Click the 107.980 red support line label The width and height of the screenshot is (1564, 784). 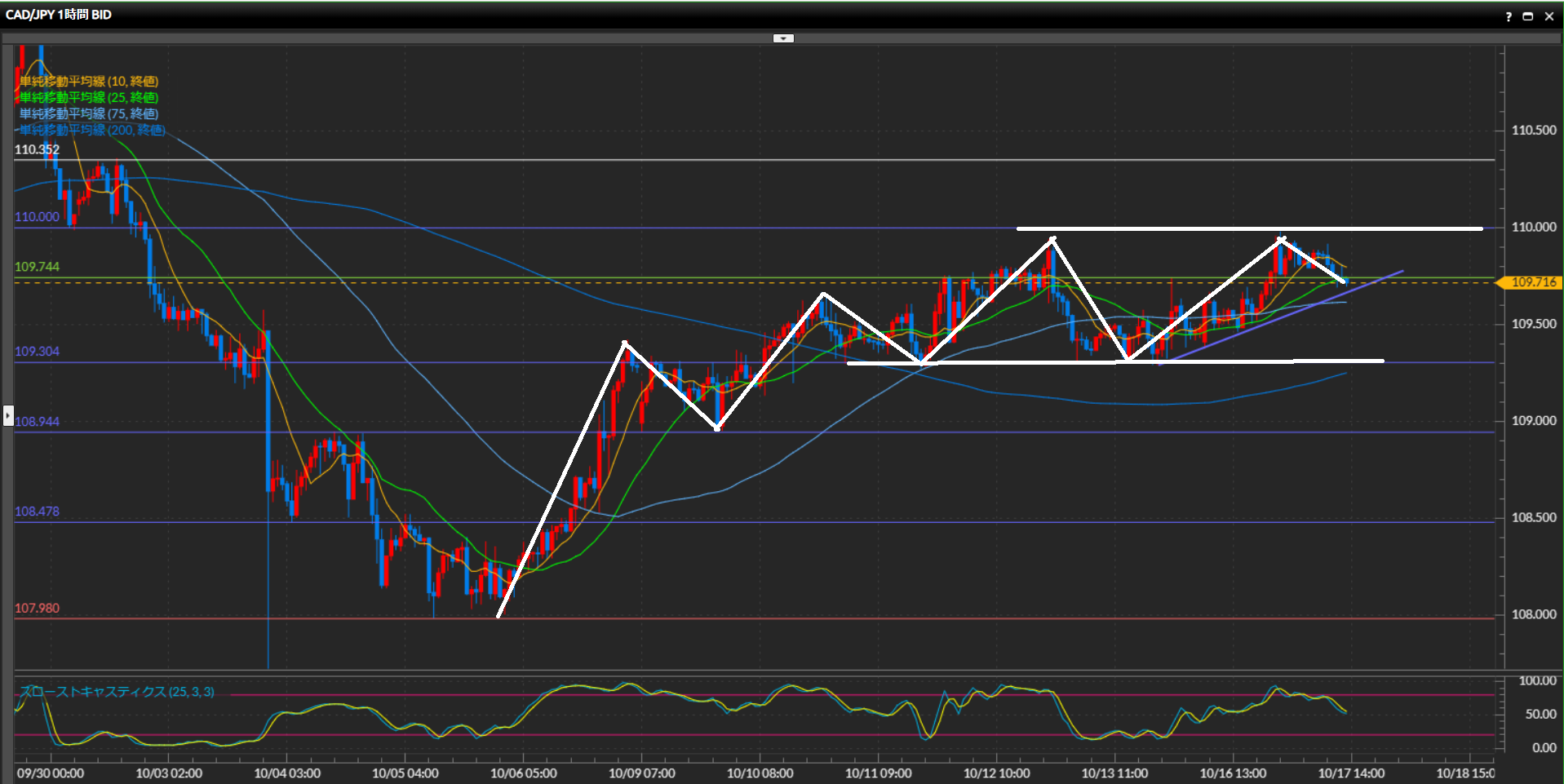[37, 609]
